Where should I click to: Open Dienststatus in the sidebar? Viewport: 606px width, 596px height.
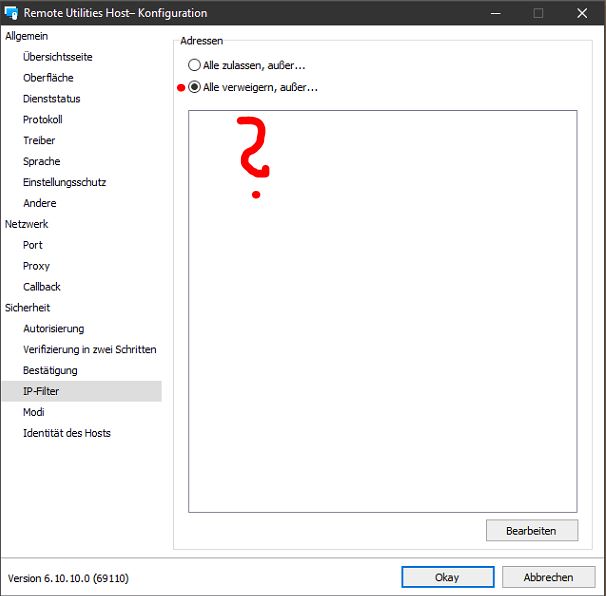pyautogui.click(x=52, y=99)
